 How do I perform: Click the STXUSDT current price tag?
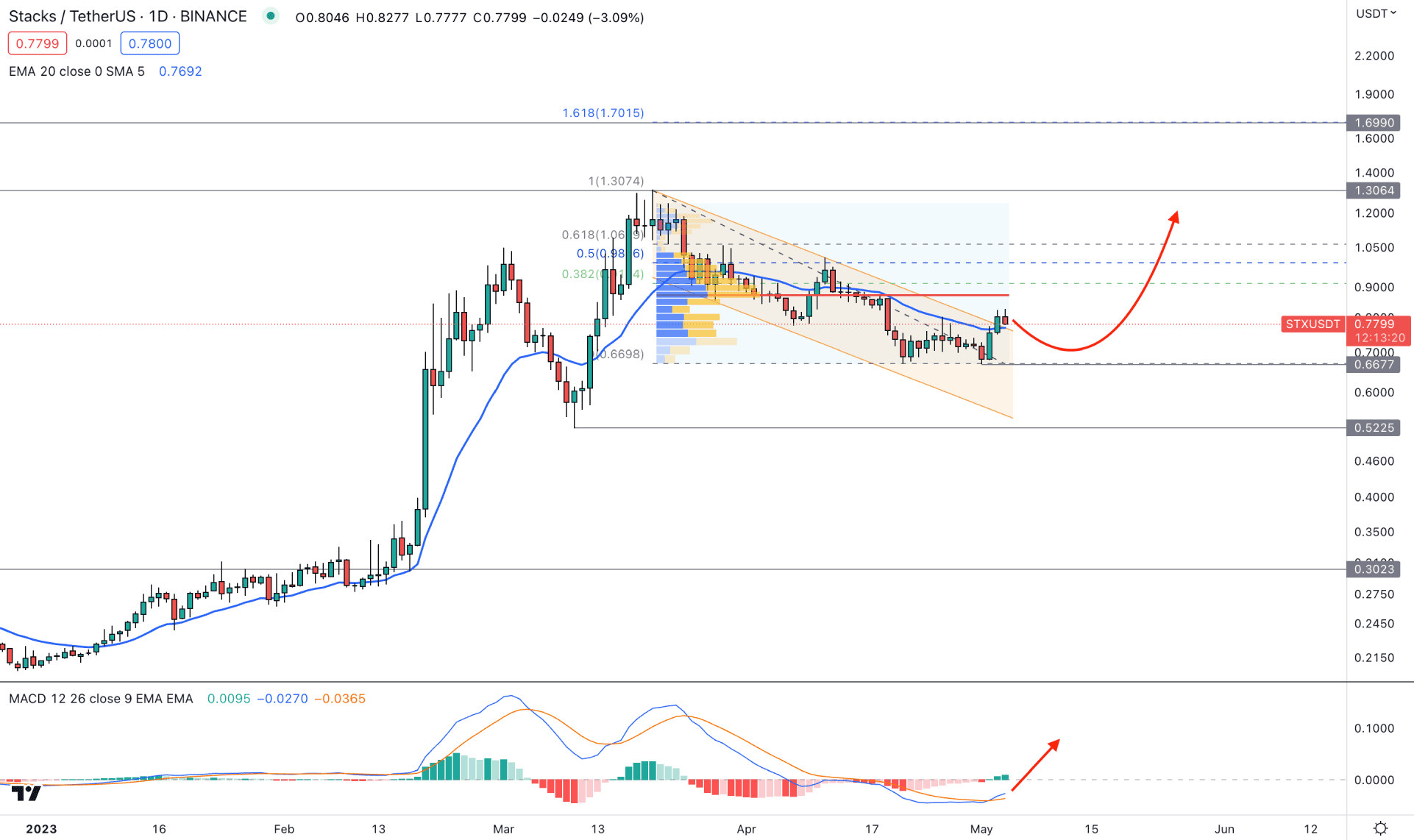point(1312,324)
